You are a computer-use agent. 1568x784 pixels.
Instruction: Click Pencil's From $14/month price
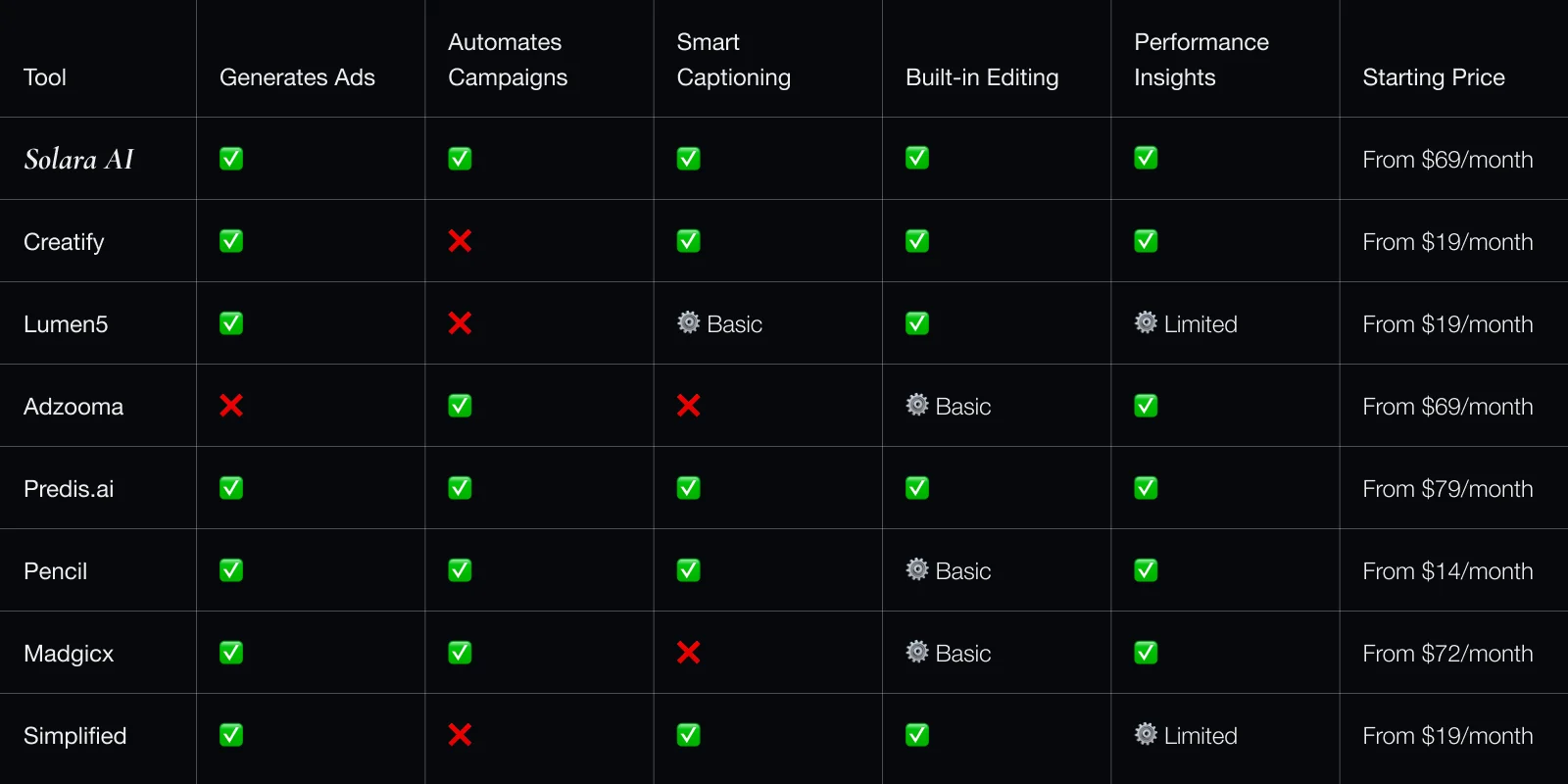1447,571
